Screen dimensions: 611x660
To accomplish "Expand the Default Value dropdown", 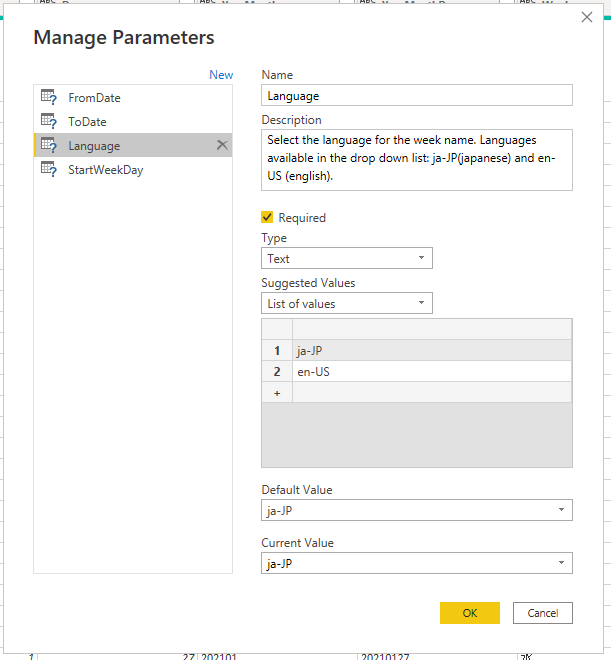I will (417, 510).
